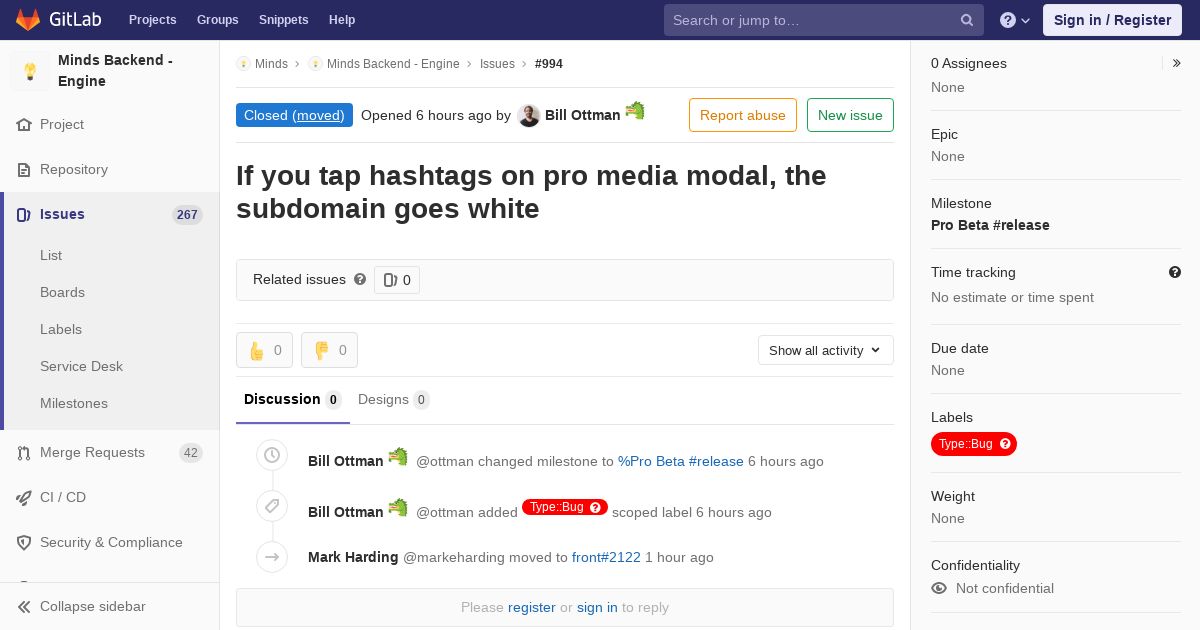Open Boards in the sidebar
The height and width of the screenshot is (630, 1200).
62,292
